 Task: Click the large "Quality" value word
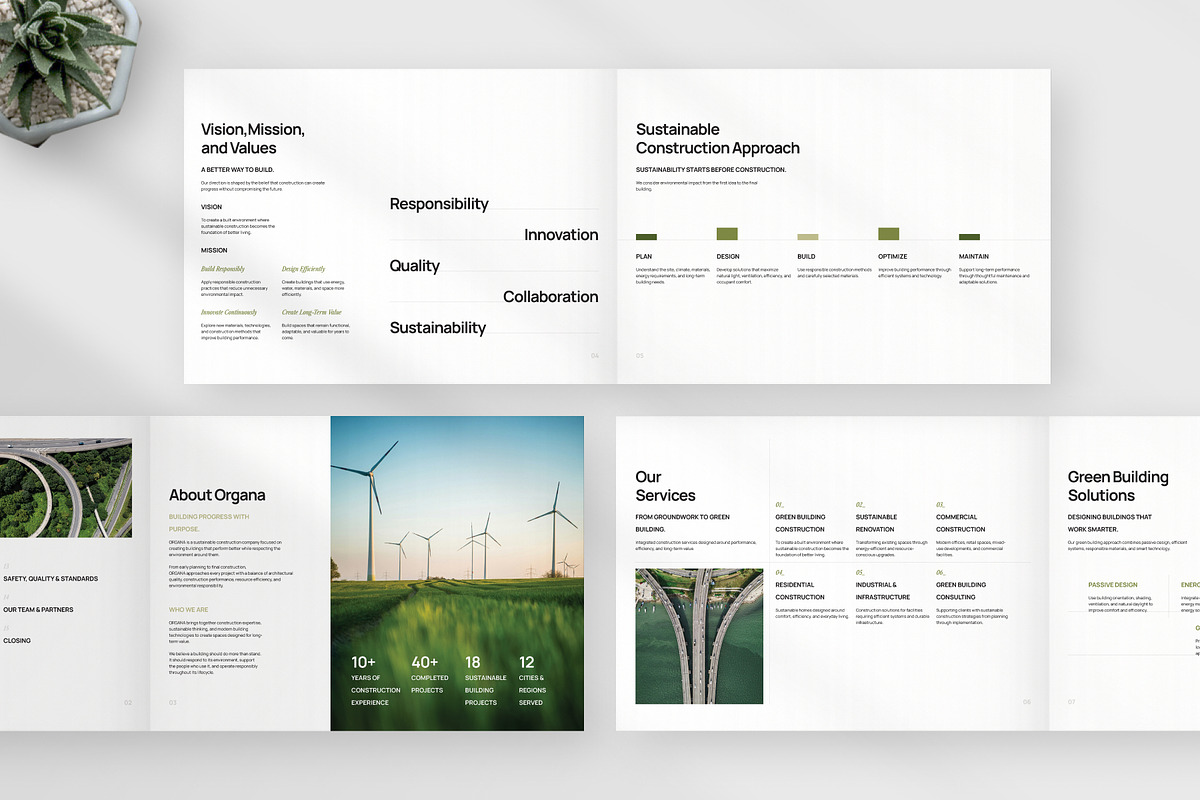click(x=415, y=266)
